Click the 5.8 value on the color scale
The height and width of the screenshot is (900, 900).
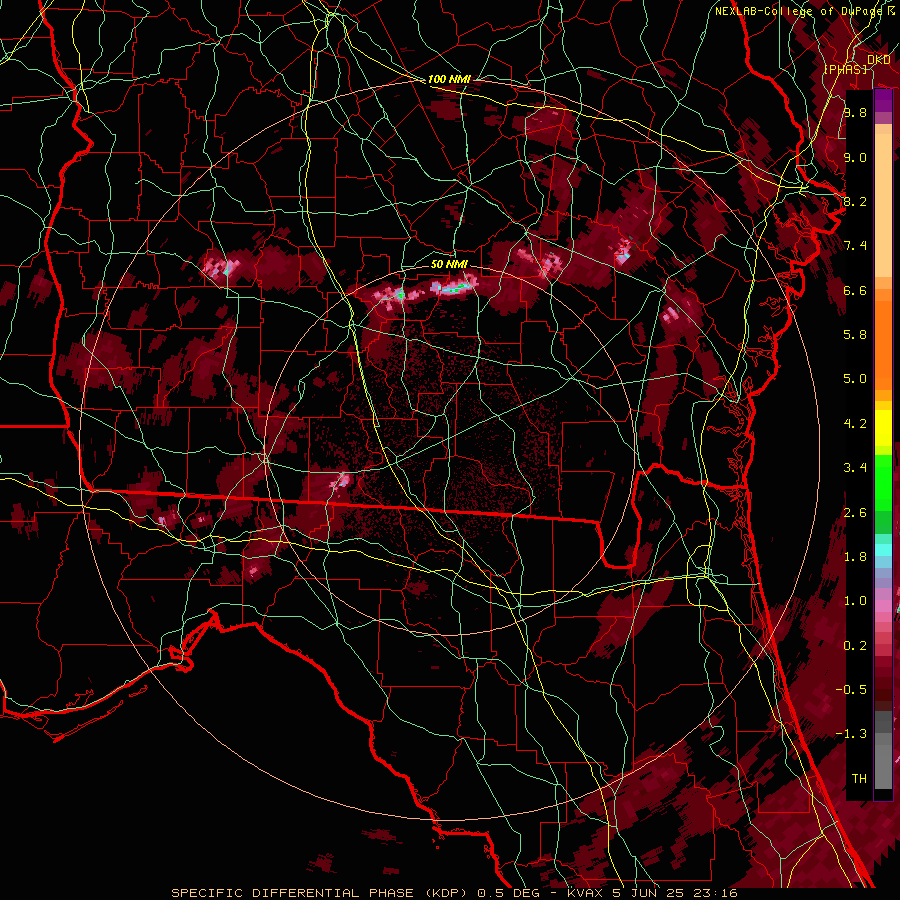855,335
